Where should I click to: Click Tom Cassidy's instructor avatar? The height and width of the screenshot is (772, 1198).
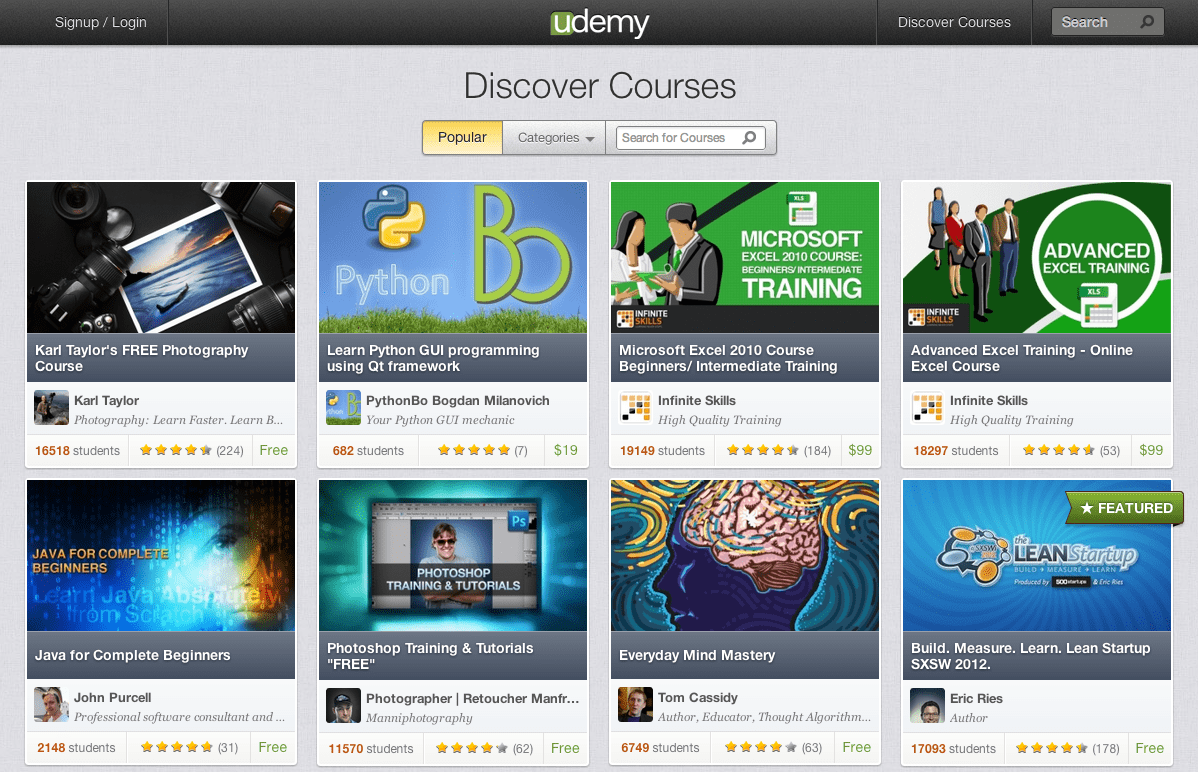(x=635, y=705)
